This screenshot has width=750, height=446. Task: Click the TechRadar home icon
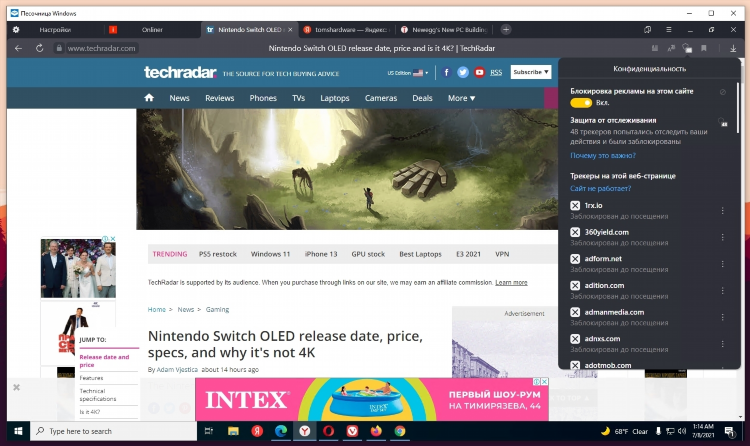[149, 98]
